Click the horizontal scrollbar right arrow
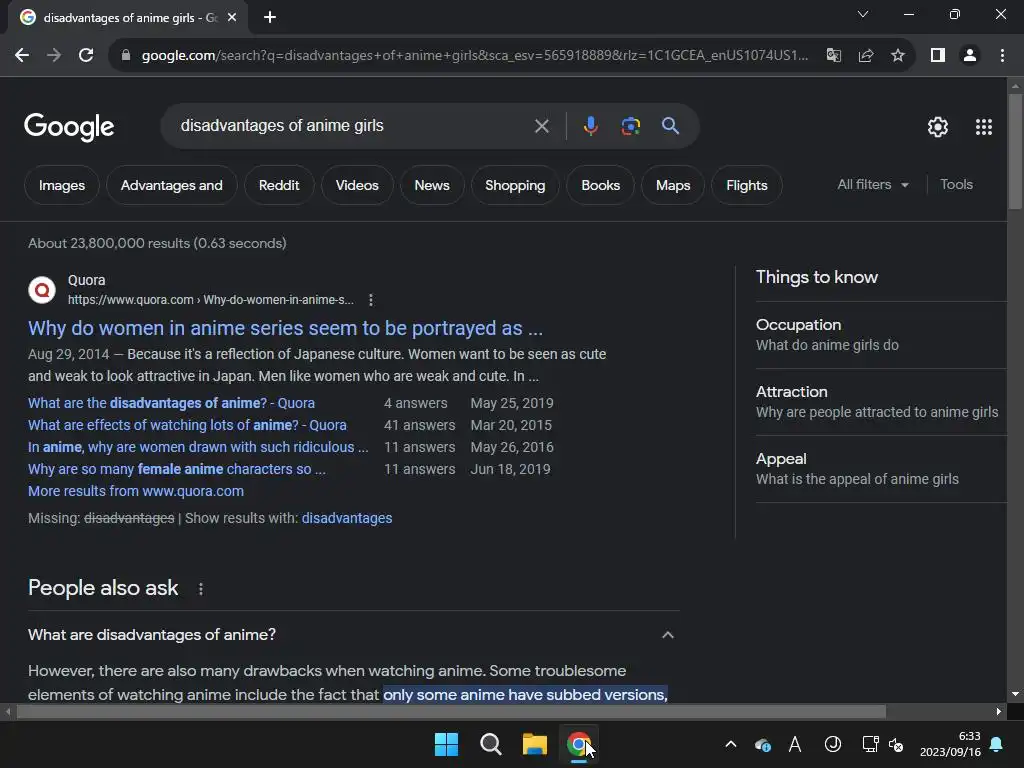This screenshot has height=768, width=1024. pyautogui.click(x=999, y=711)
